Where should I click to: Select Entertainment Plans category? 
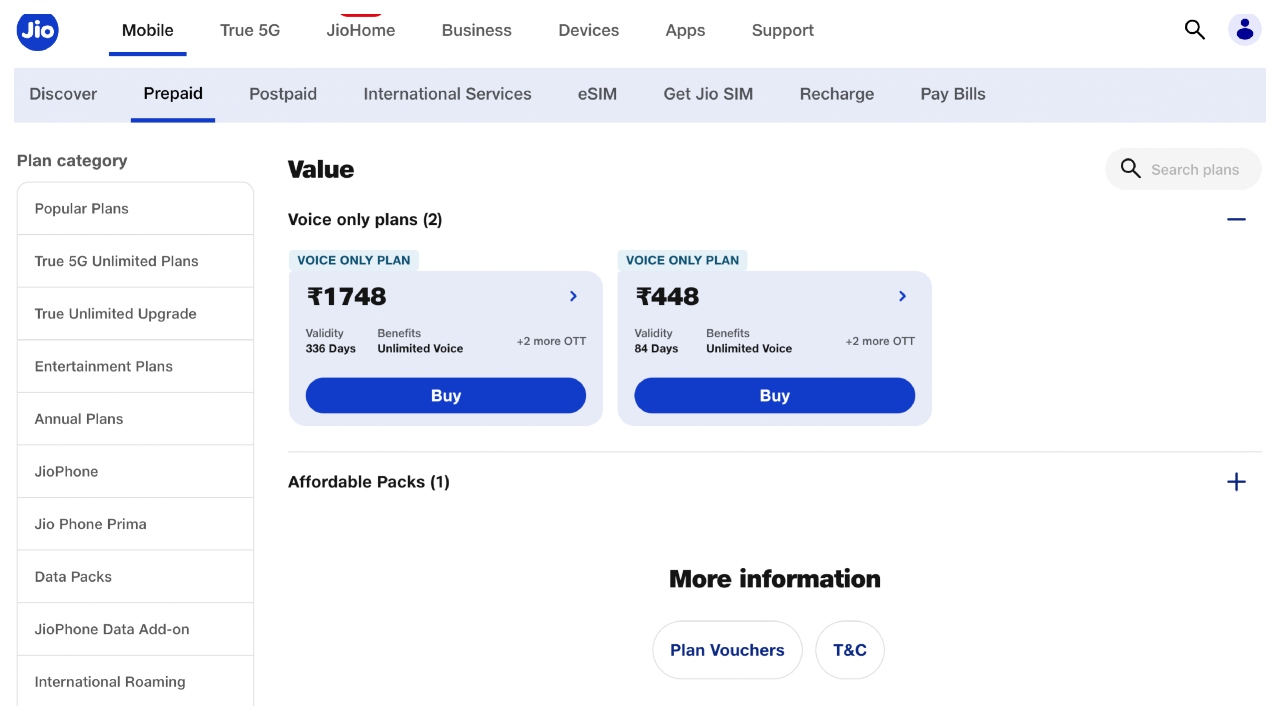(104, 366)
